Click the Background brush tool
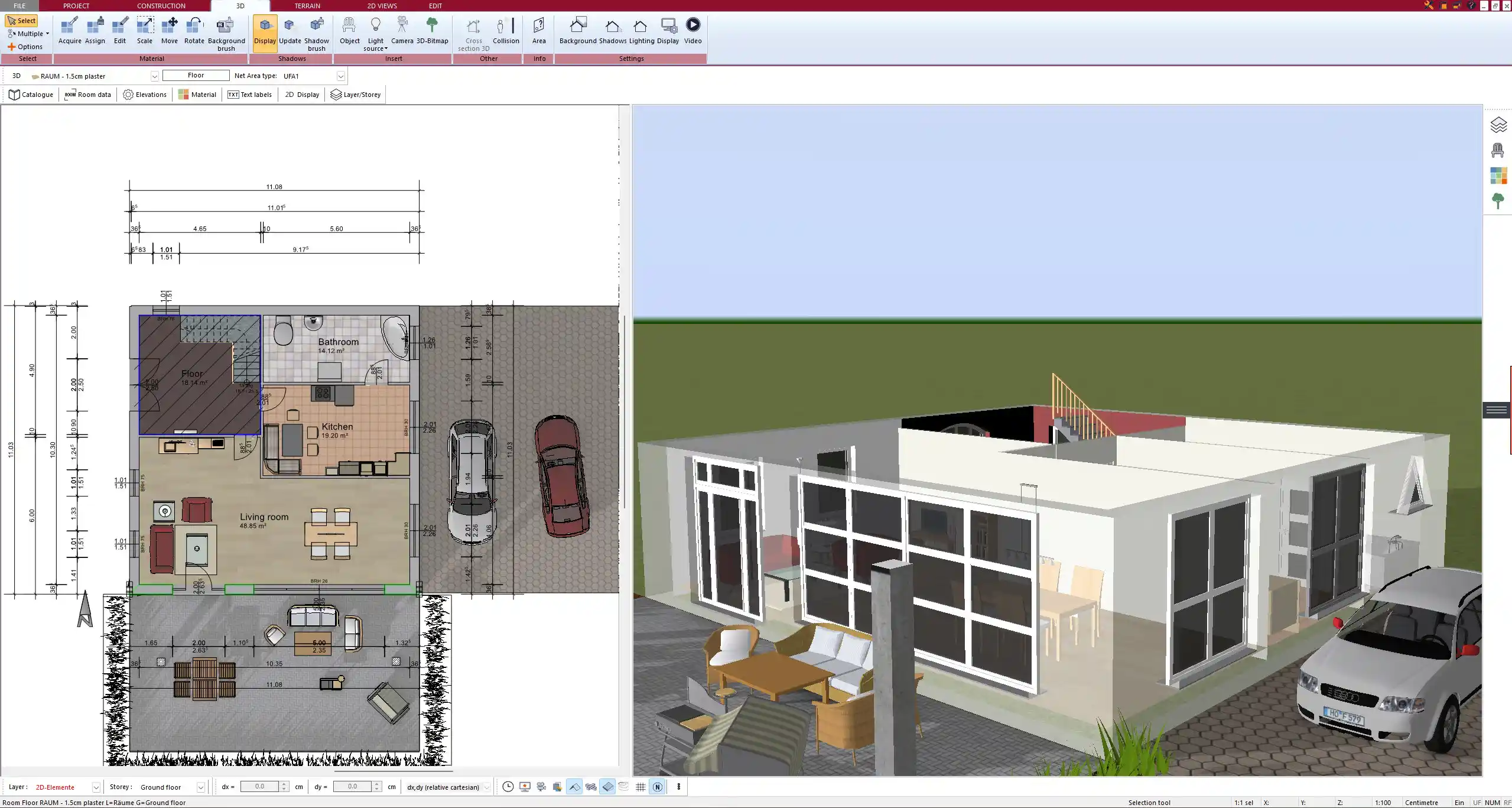Viewport: 1512px width, 808px height. pos(226,33)
